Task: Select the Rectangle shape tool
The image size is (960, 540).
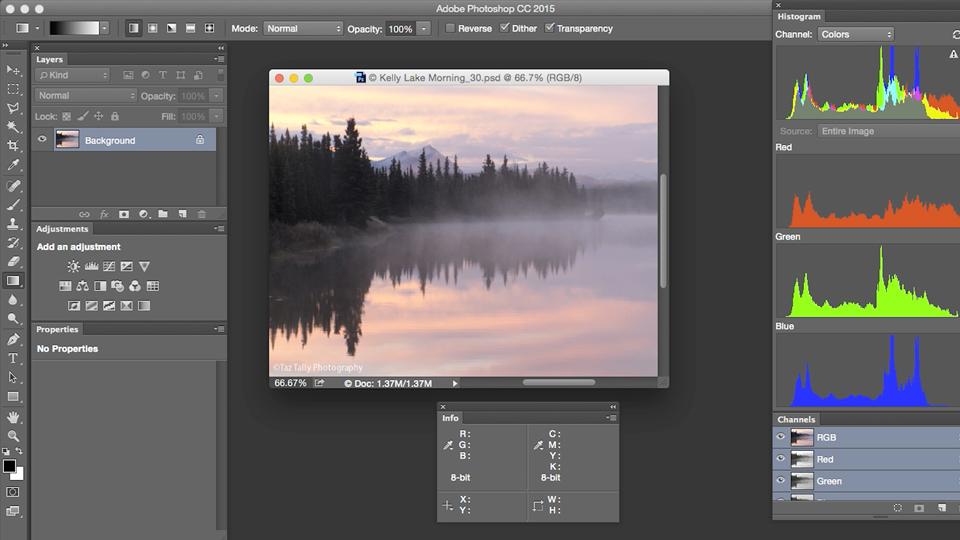Action: pyautogui.click(x=13, y=396)
